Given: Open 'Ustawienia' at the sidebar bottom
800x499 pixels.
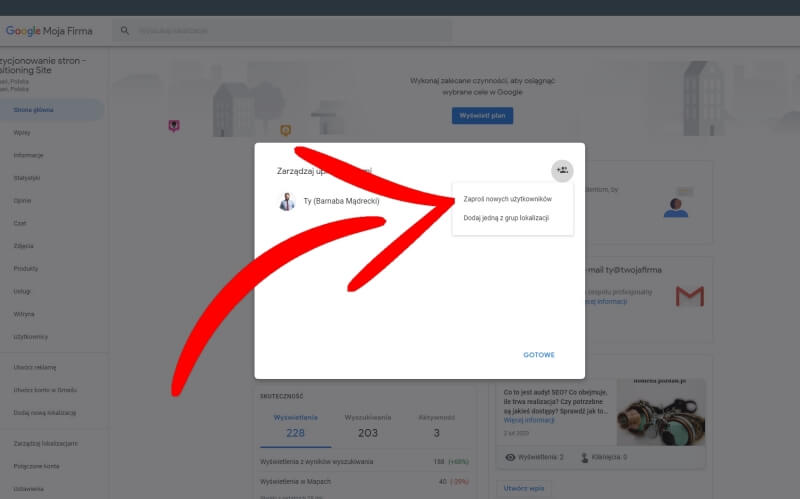Looking at the screenshot, I should [x=29, y=489].
